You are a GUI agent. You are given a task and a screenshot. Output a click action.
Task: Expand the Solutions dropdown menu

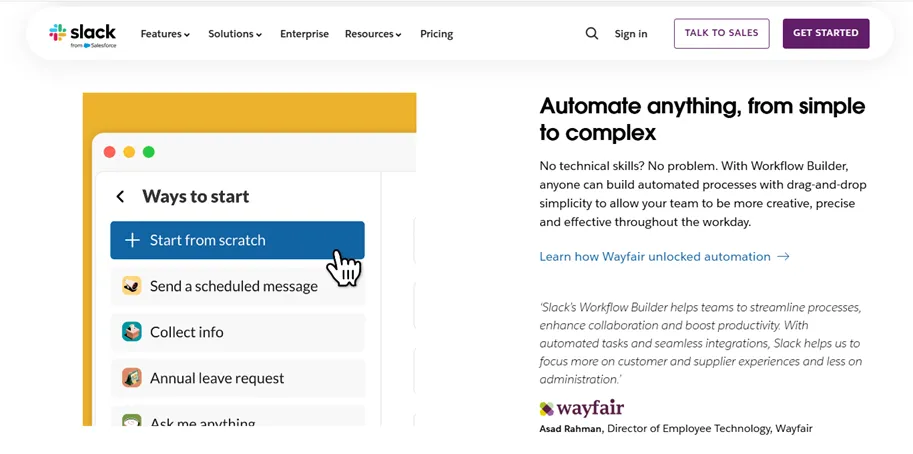[x=235, y=34]
